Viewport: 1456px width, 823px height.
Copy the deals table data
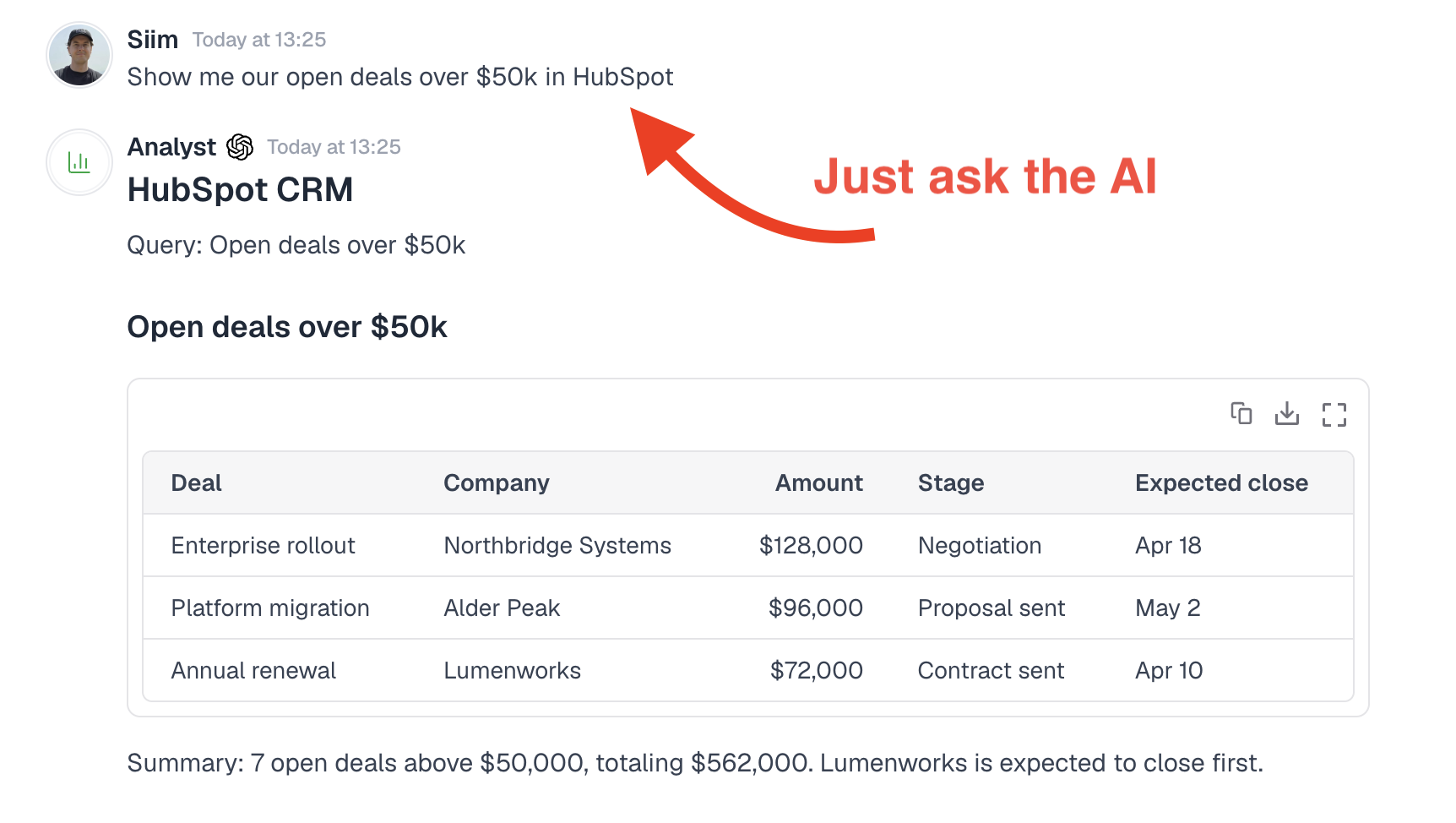click(x=1241, y=414)
